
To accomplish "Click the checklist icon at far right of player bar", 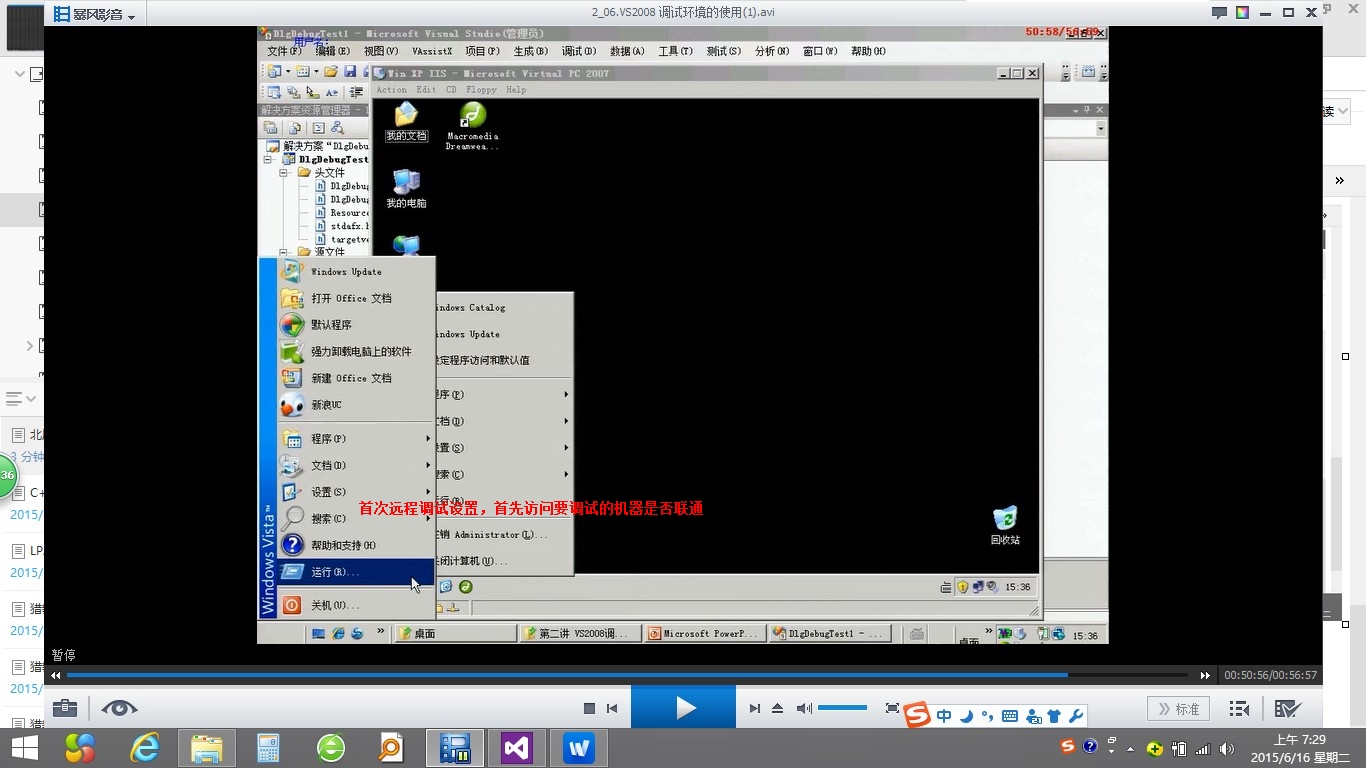I will point(1287,709).
